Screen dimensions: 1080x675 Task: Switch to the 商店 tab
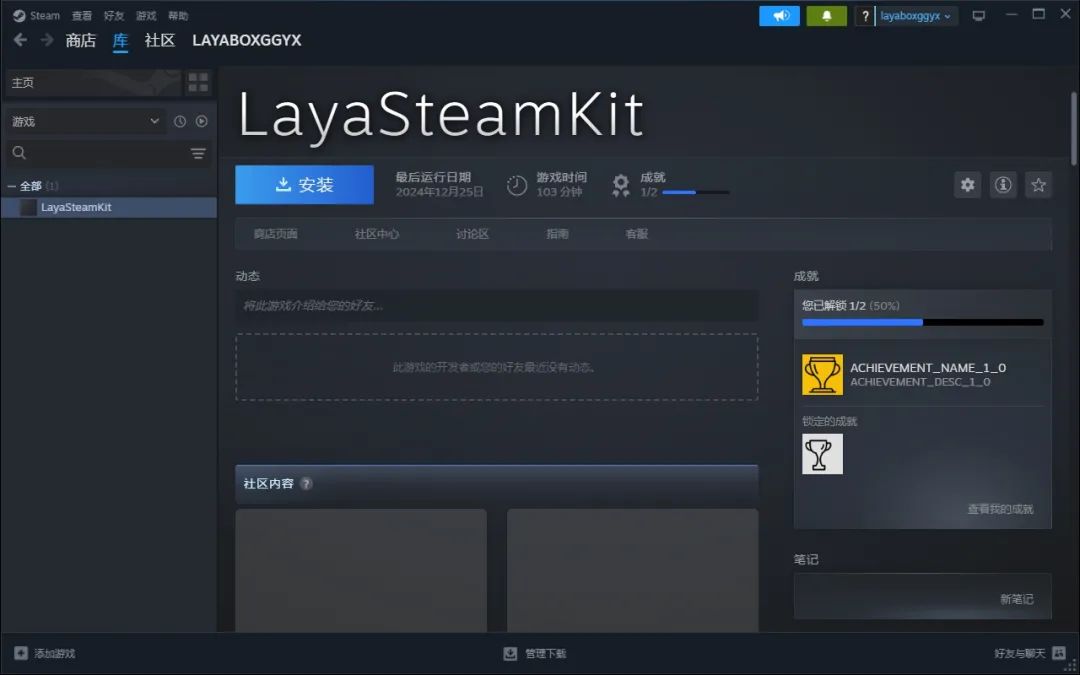pos(81,41)
